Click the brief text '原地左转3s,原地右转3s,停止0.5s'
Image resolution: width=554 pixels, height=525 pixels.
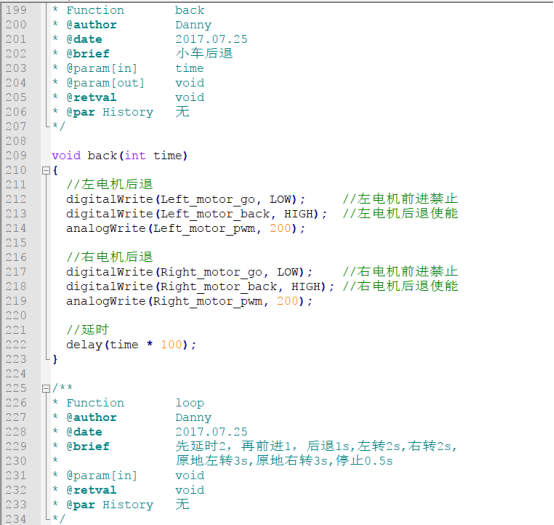pyautogui.click(x=284, y=461)
